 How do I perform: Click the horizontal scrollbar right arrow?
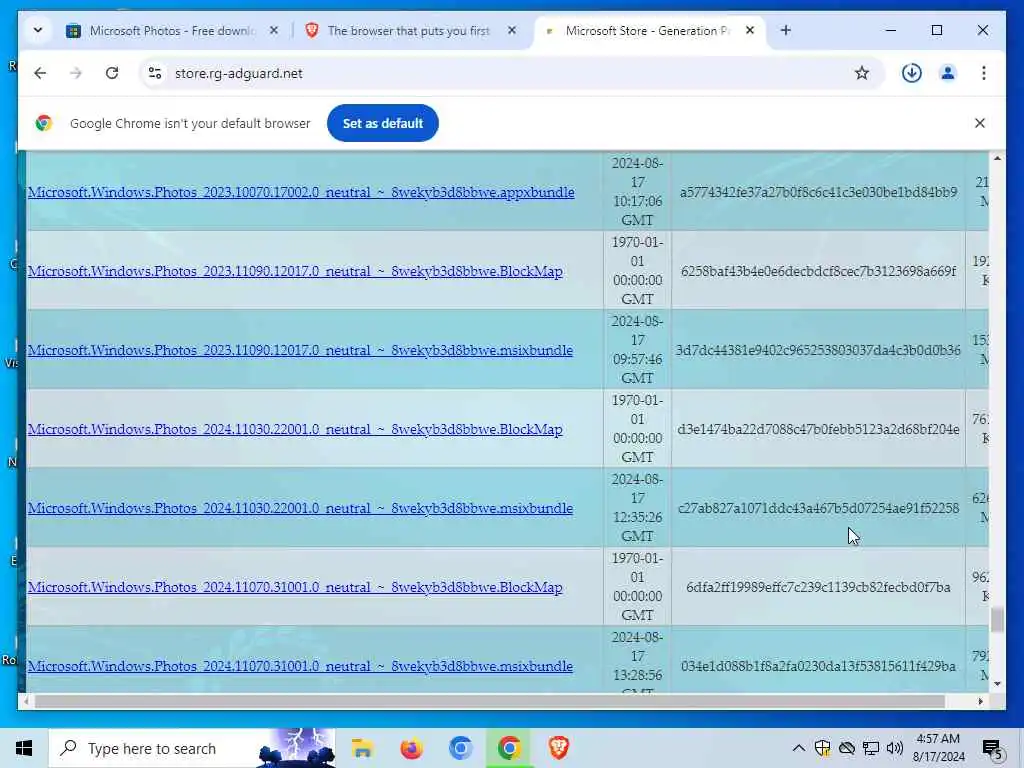[x=980, y=701]
